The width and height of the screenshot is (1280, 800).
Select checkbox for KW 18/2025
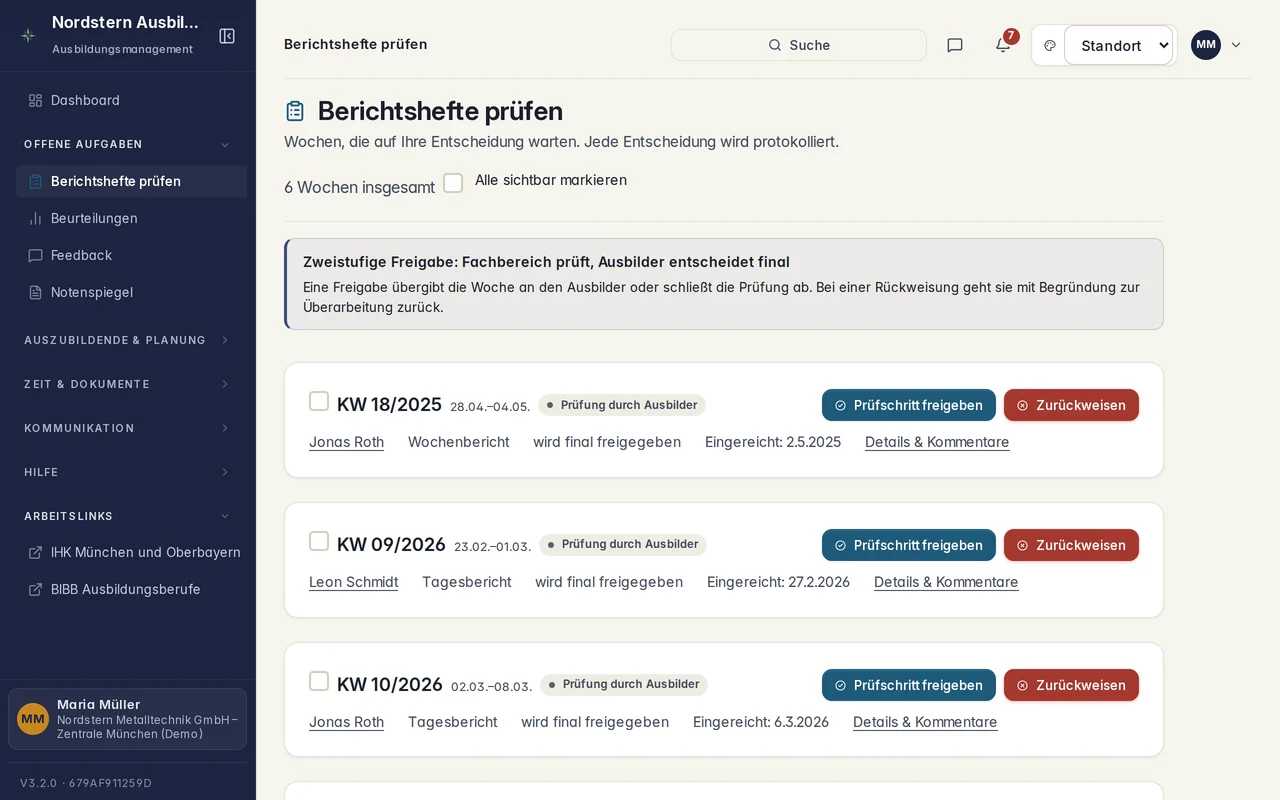pyautogui.click(x=319, y=401)
